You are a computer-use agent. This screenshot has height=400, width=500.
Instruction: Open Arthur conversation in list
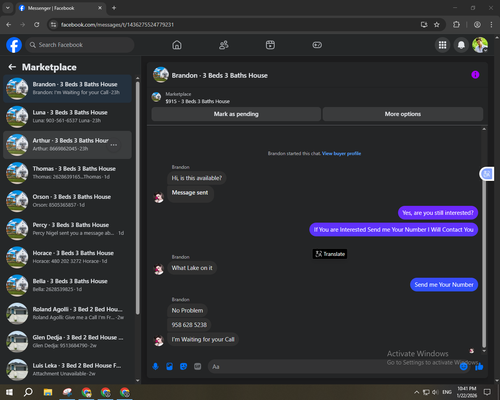(68, 145)
